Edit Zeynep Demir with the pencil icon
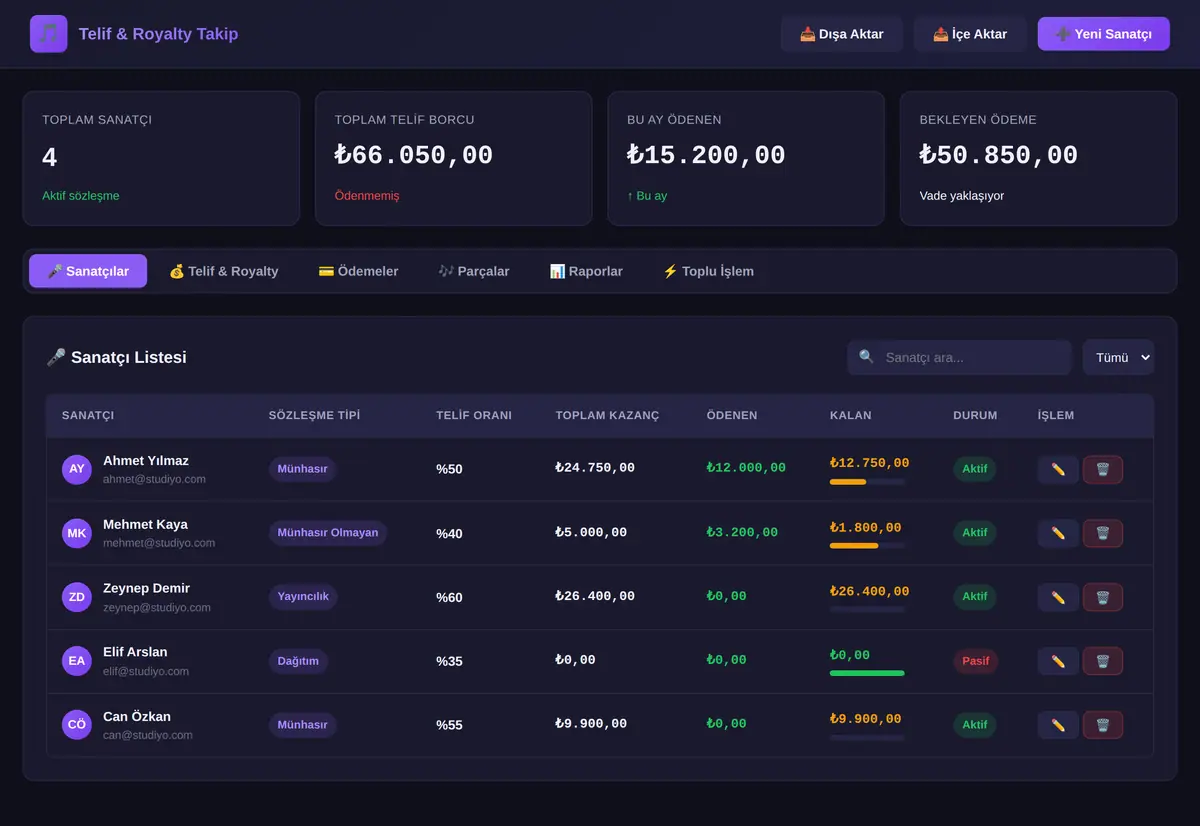This screenshot has width=1200, height=826. pyautogui.click(x=1058, y=597)
